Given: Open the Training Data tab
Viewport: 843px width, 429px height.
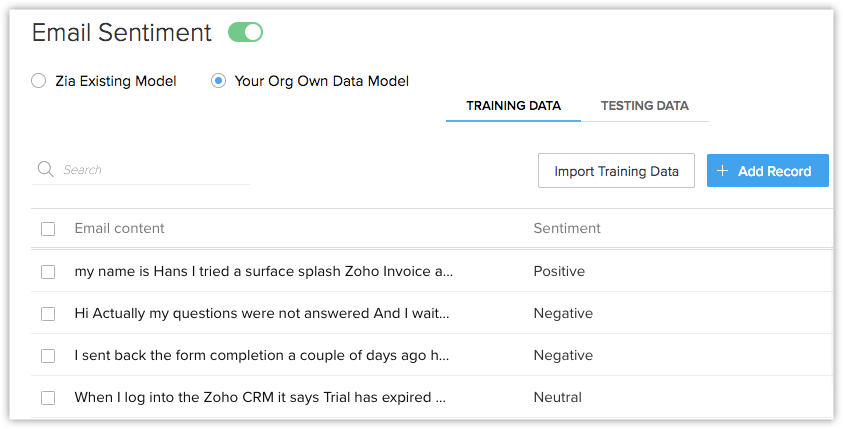Looking at the screenshot, I should coord(513,106).
